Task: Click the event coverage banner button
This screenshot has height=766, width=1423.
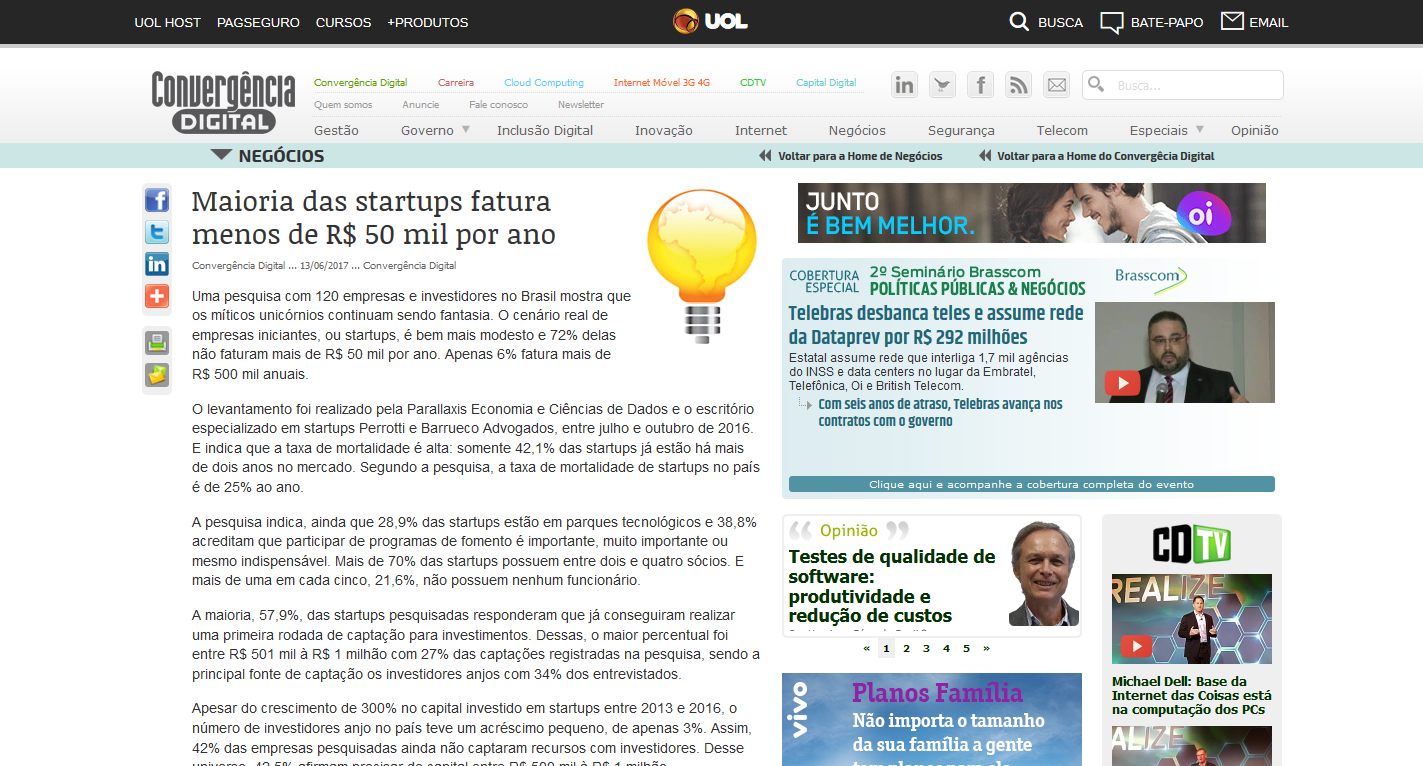Action: (x=1031, y=484)
